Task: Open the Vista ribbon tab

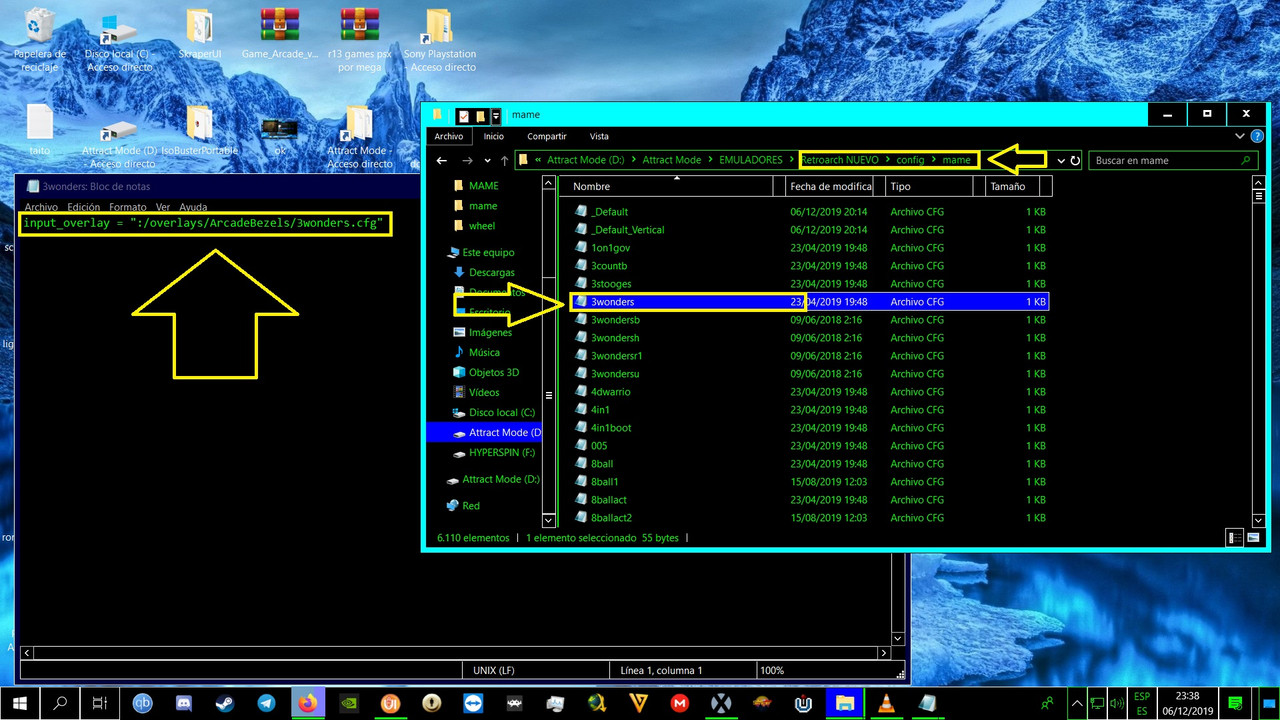Action: [x=599, y=136]
